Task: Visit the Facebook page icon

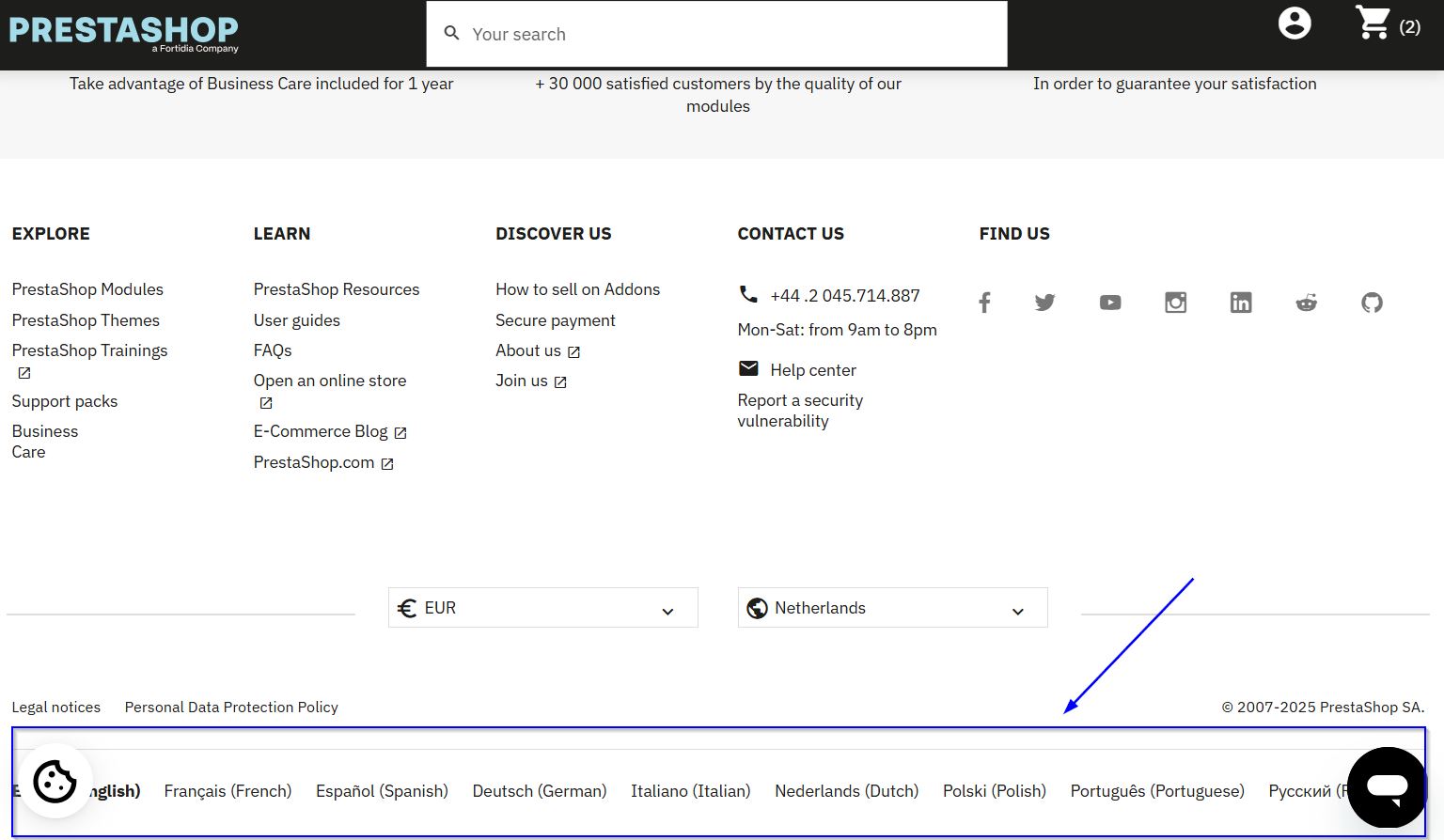Action: [984, 303]
